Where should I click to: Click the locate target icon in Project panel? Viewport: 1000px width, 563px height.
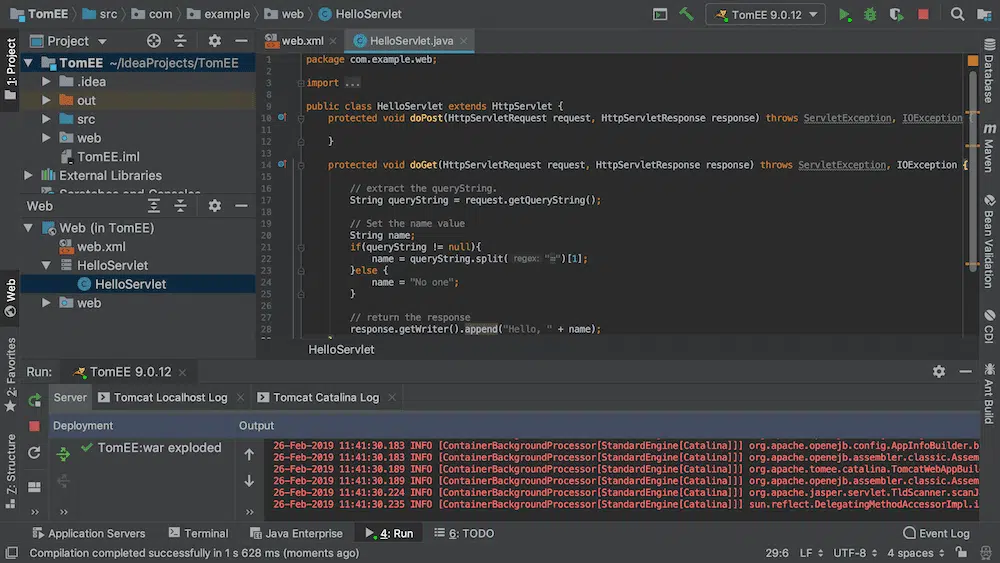click(154, 41)
